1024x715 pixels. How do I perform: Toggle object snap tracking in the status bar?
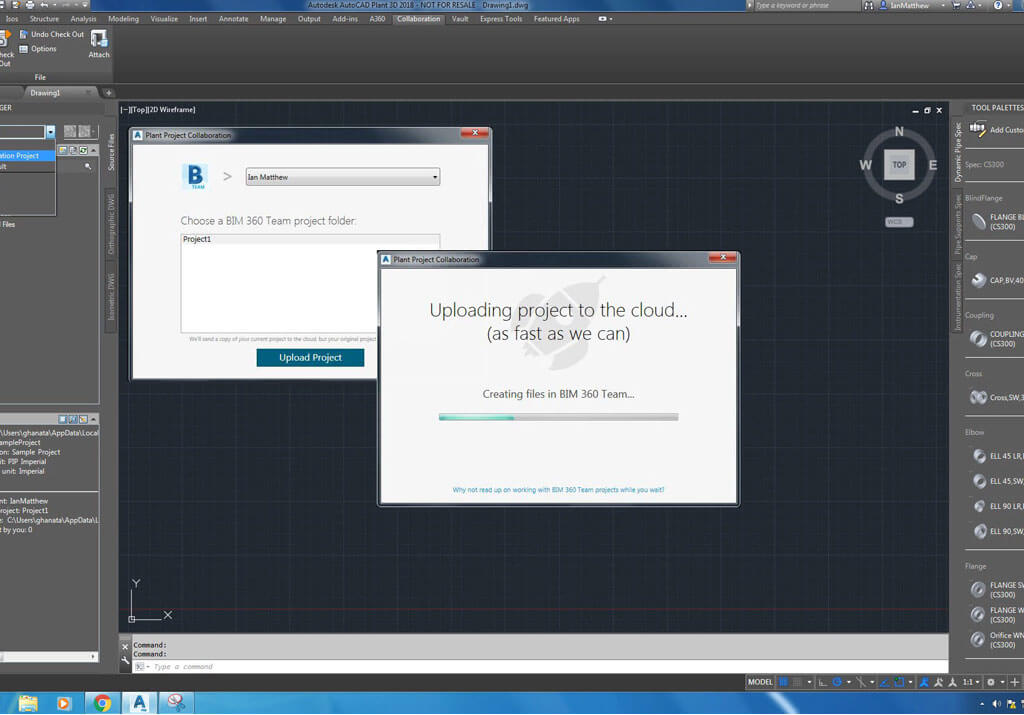coord(884,682)
